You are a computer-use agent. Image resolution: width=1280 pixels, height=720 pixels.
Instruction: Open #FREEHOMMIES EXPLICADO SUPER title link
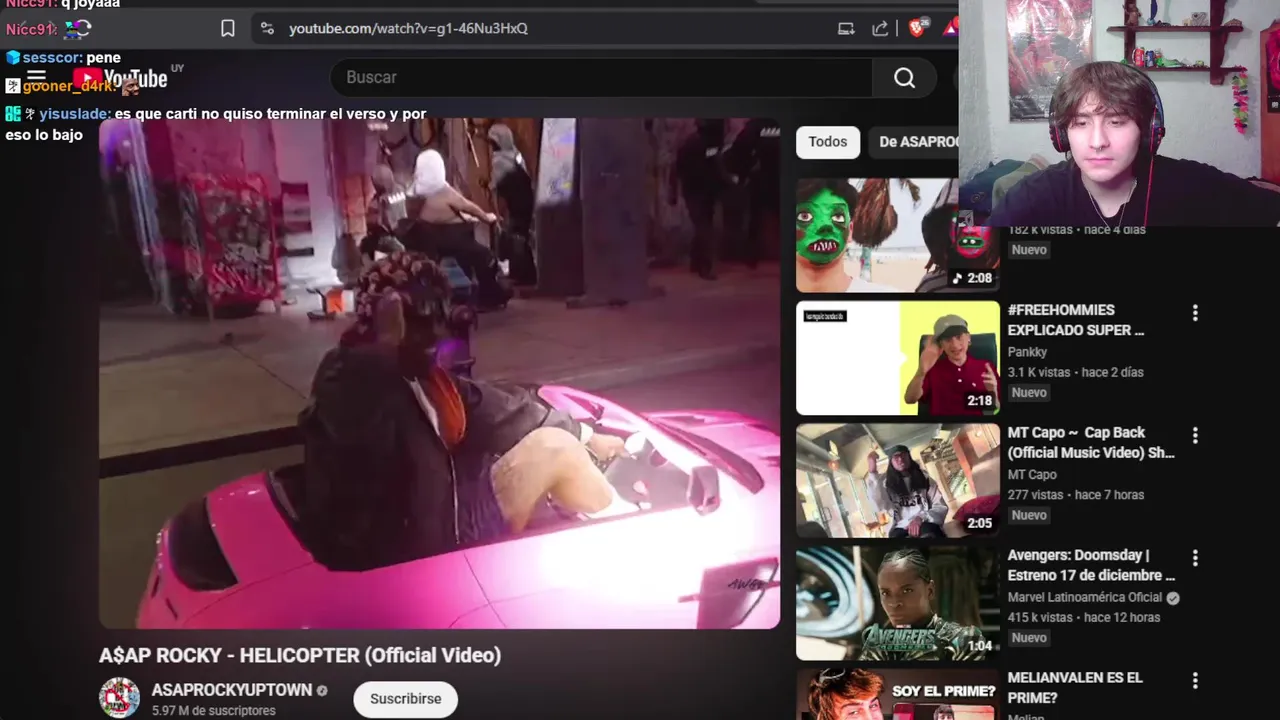click(1076, 320)
